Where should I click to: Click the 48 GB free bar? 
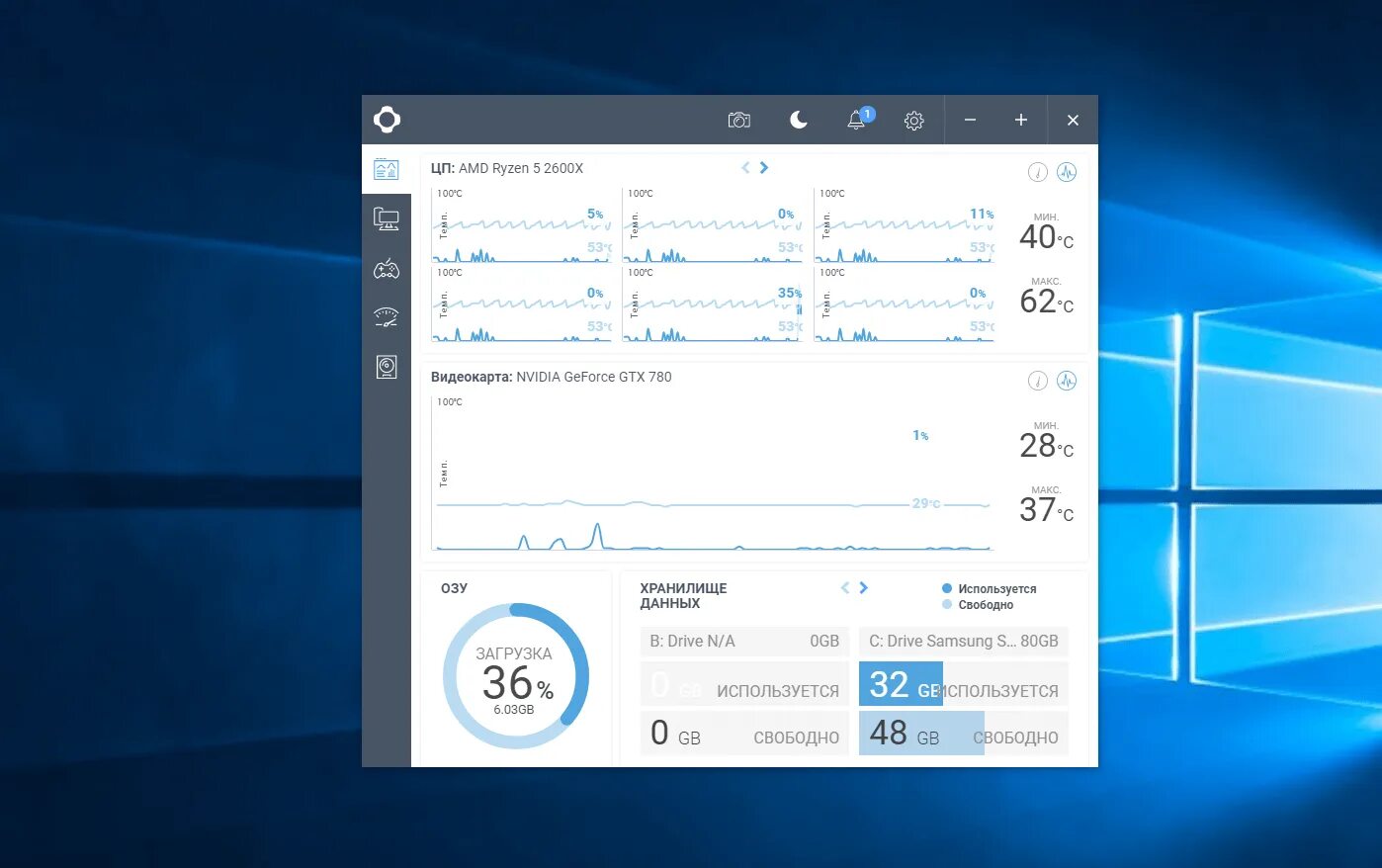click(921, 734)
